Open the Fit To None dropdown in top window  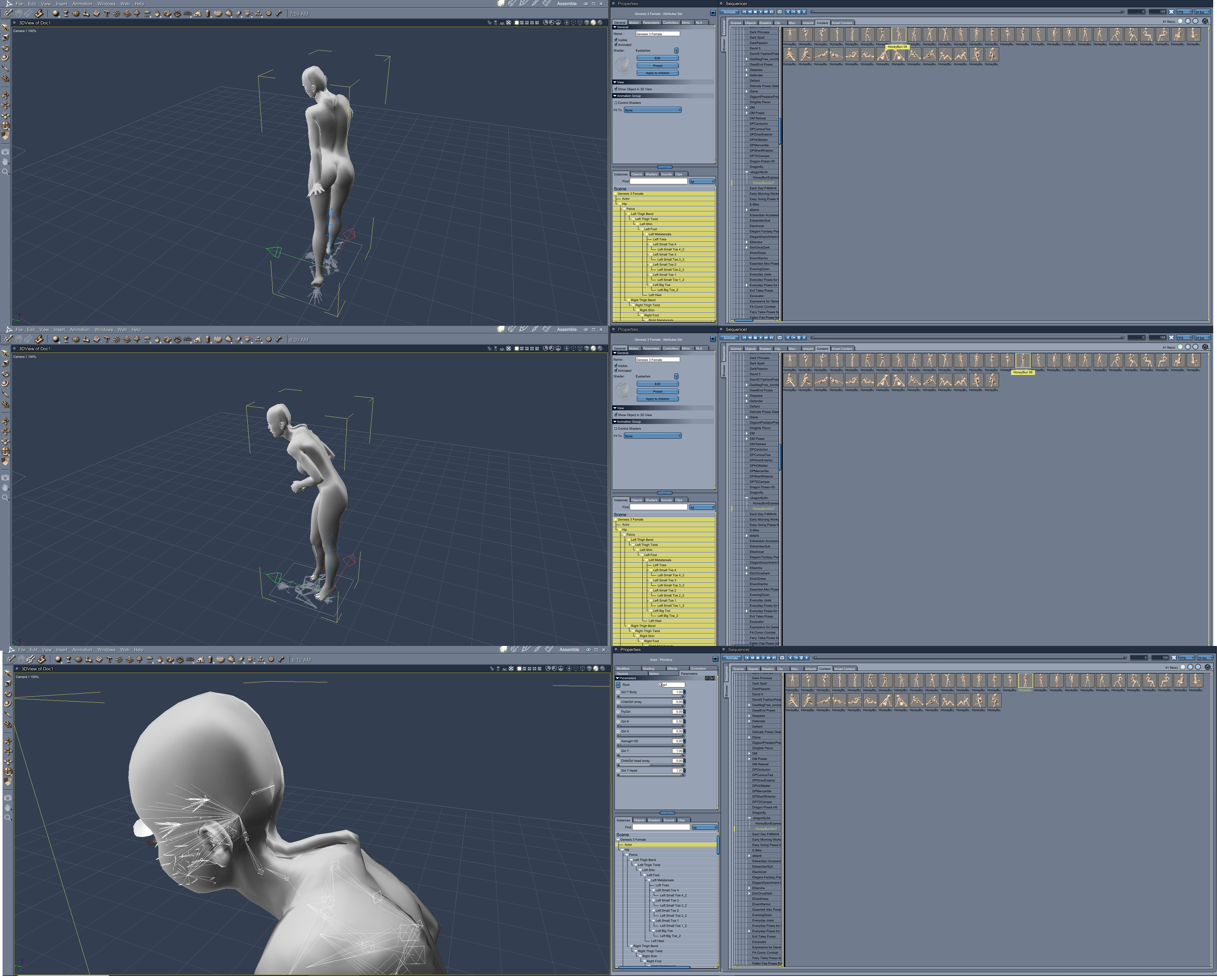pos(652,110)
